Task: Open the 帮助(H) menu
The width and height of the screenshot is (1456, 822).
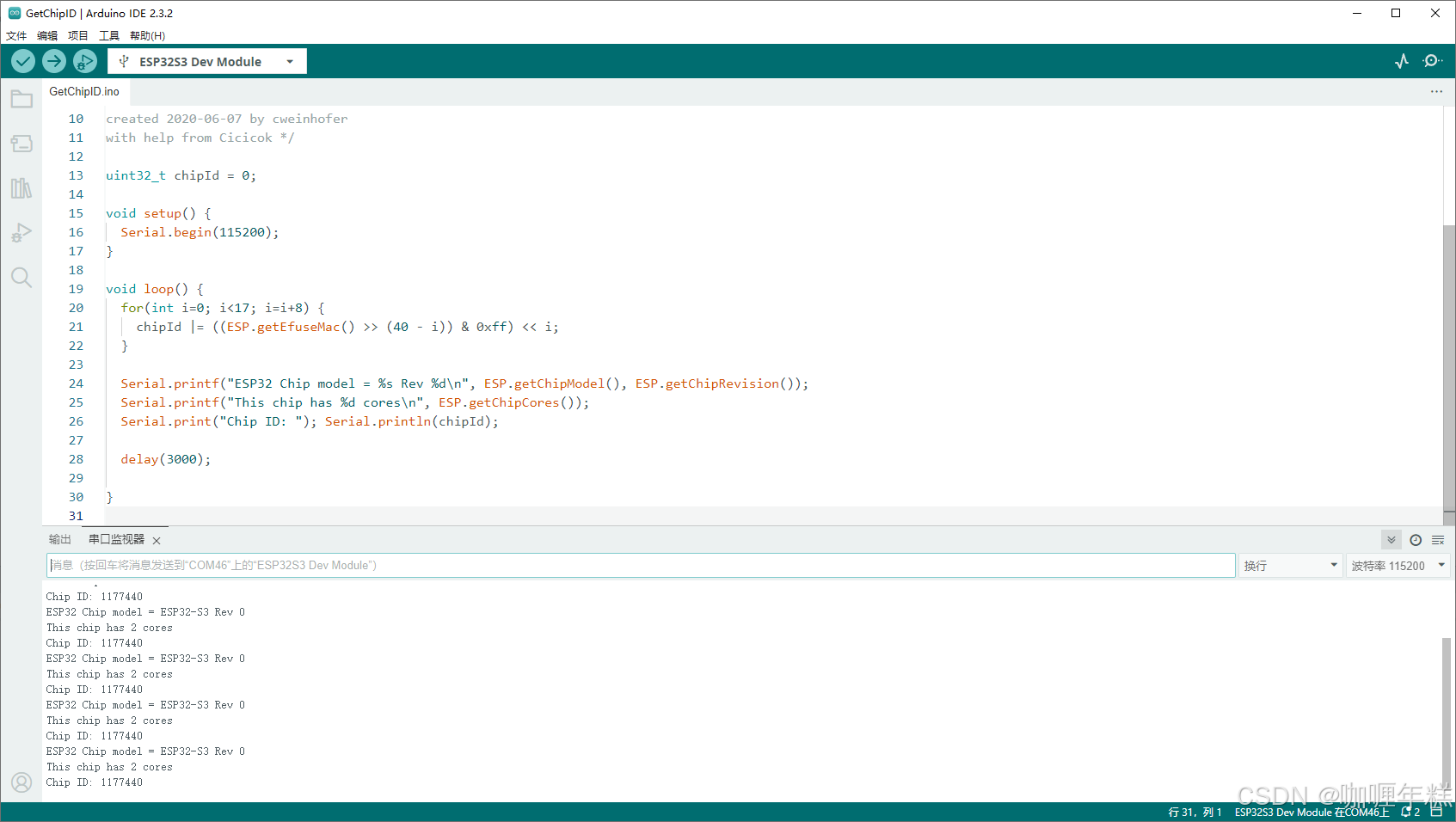Action: point(147,36)
